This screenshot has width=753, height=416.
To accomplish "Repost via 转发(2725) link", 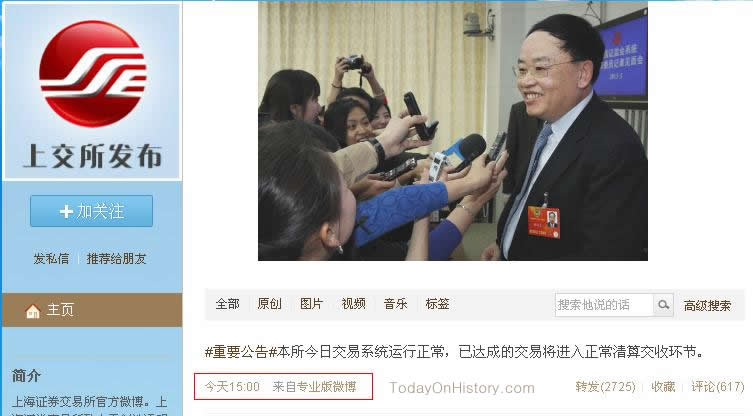I will (x=605, y=387).
